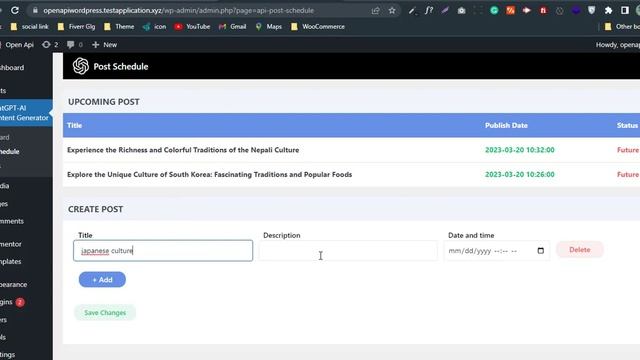Image resolution: width=640 pixels, height=360 pixels.
Task: Click the 2023-03-20 10:26:00 publish date
Action: [520, 174]
